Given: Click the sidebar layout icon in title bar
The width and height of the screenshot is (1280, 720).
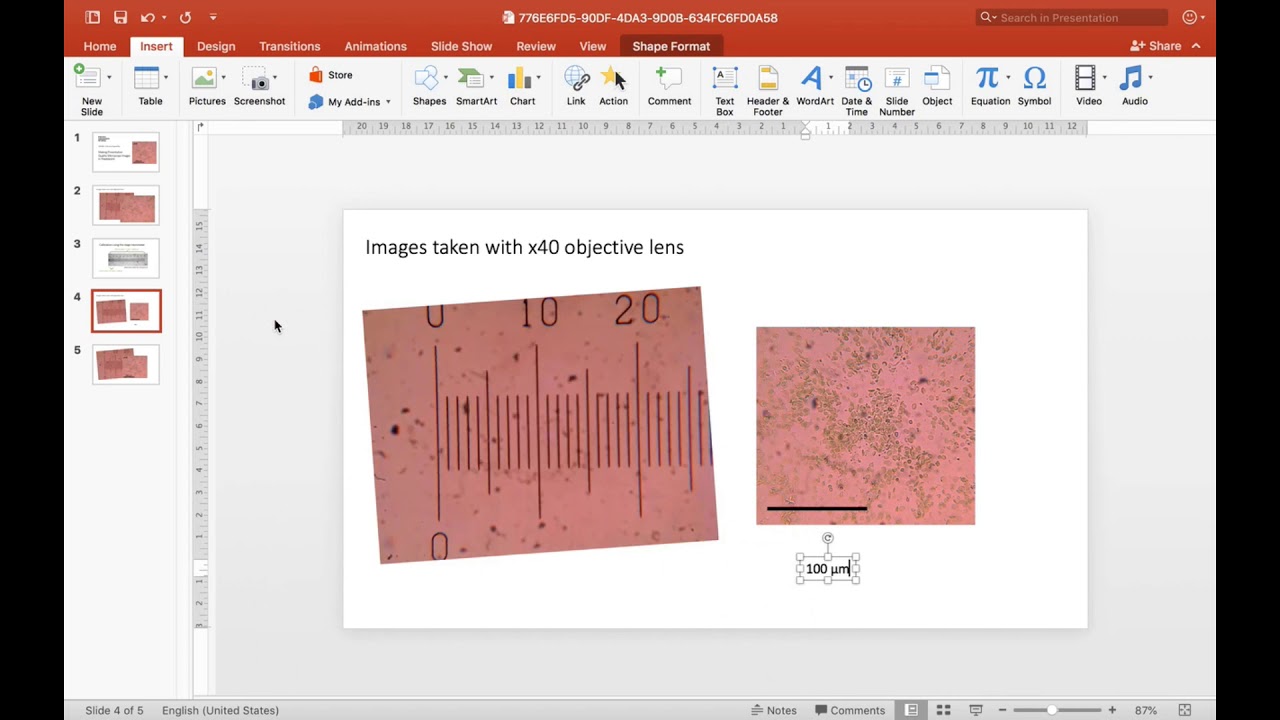Looking at the screenshot, I should 92,17.
